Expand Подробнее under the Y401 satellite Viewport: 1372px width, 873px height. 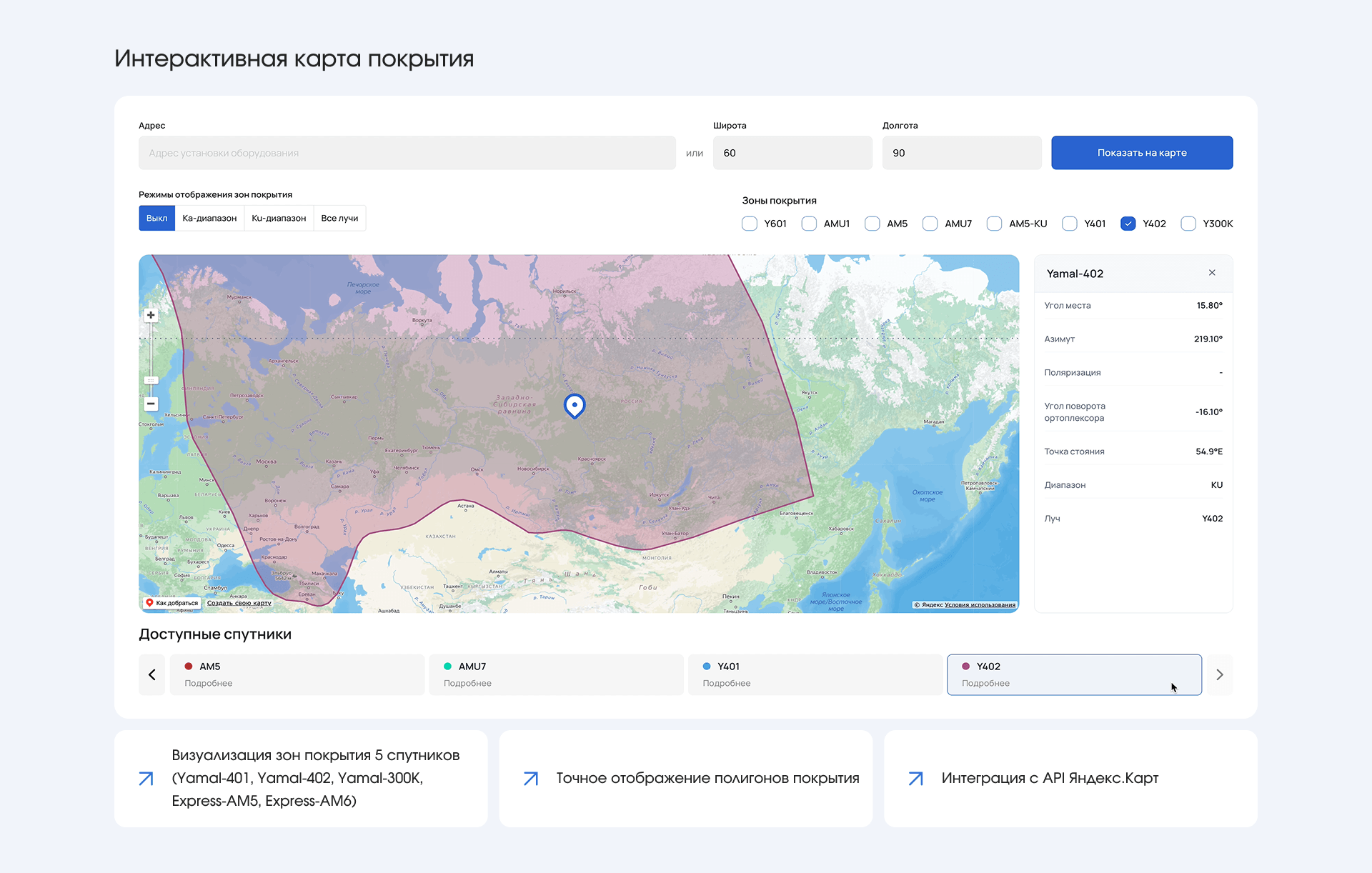(x=726, y=683)
